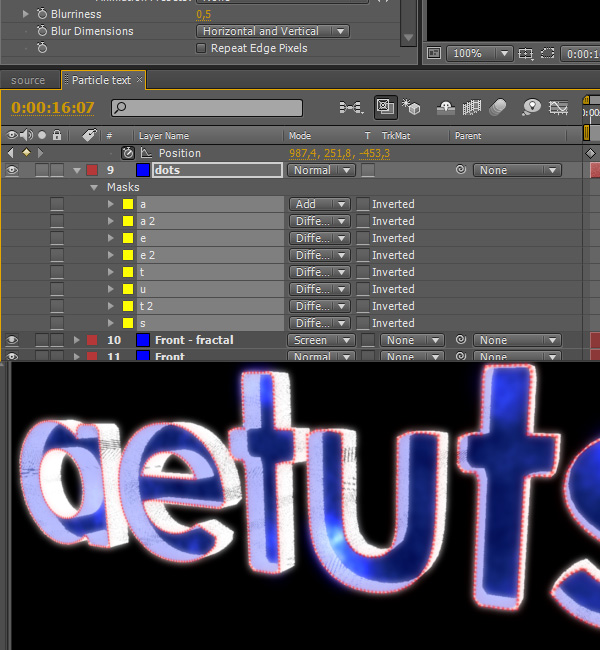Viewport: 600px width, 650px height.
Task: Check Inverted for mask e
Action: coord(363,238)
